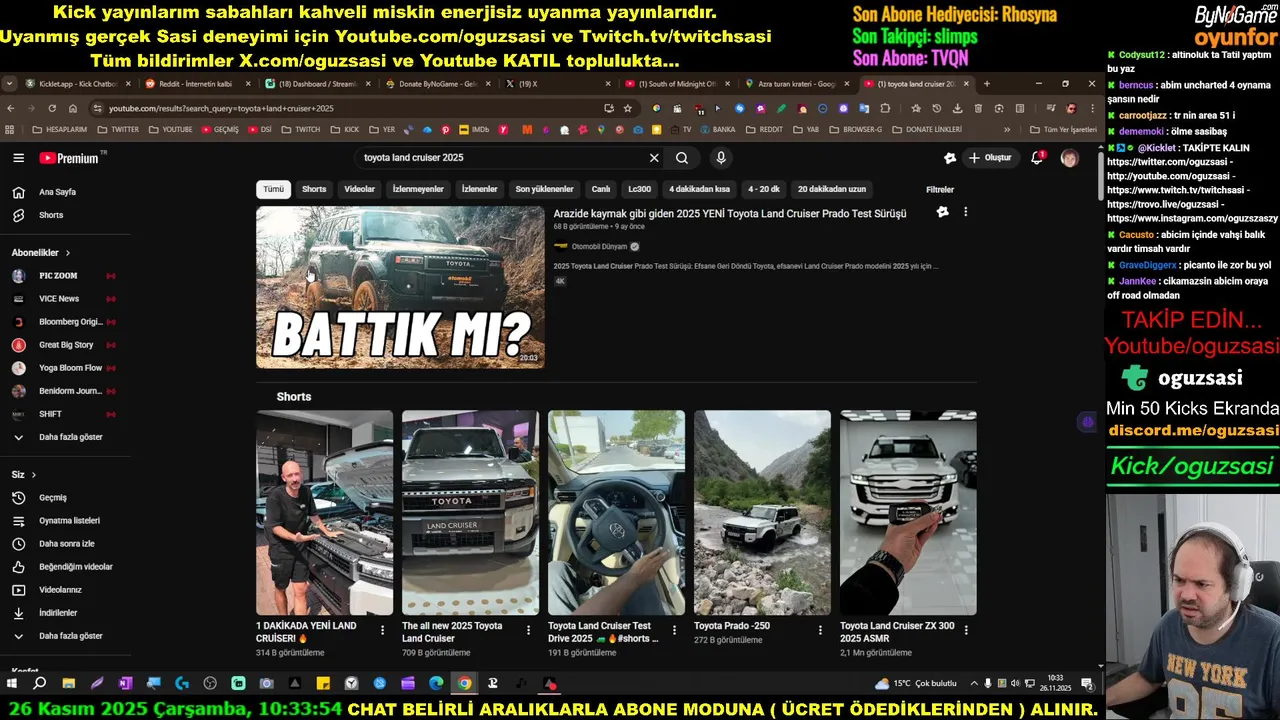Open a new Chrome tab
The width and height of the screenshot is (1280, 720).
[987, 84]
